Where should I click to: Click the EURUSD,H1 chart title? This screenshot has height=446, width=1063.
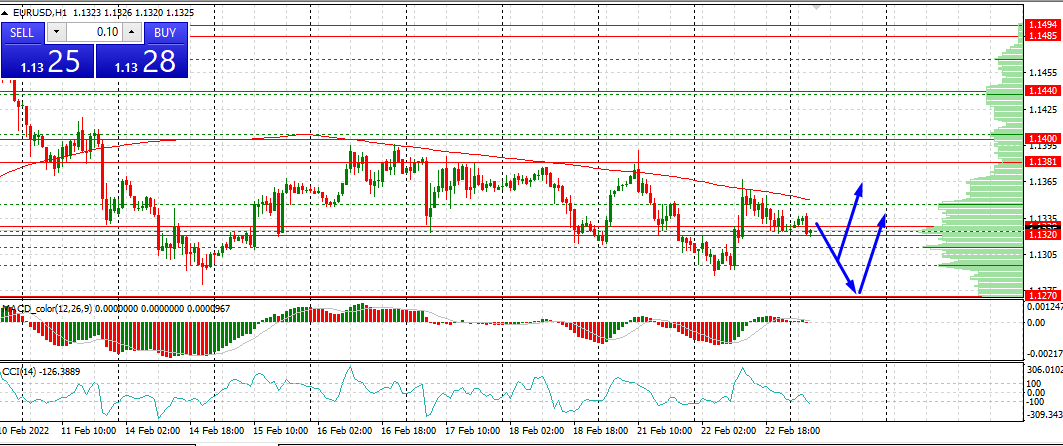pyautogui.click(x=40, y=13)
